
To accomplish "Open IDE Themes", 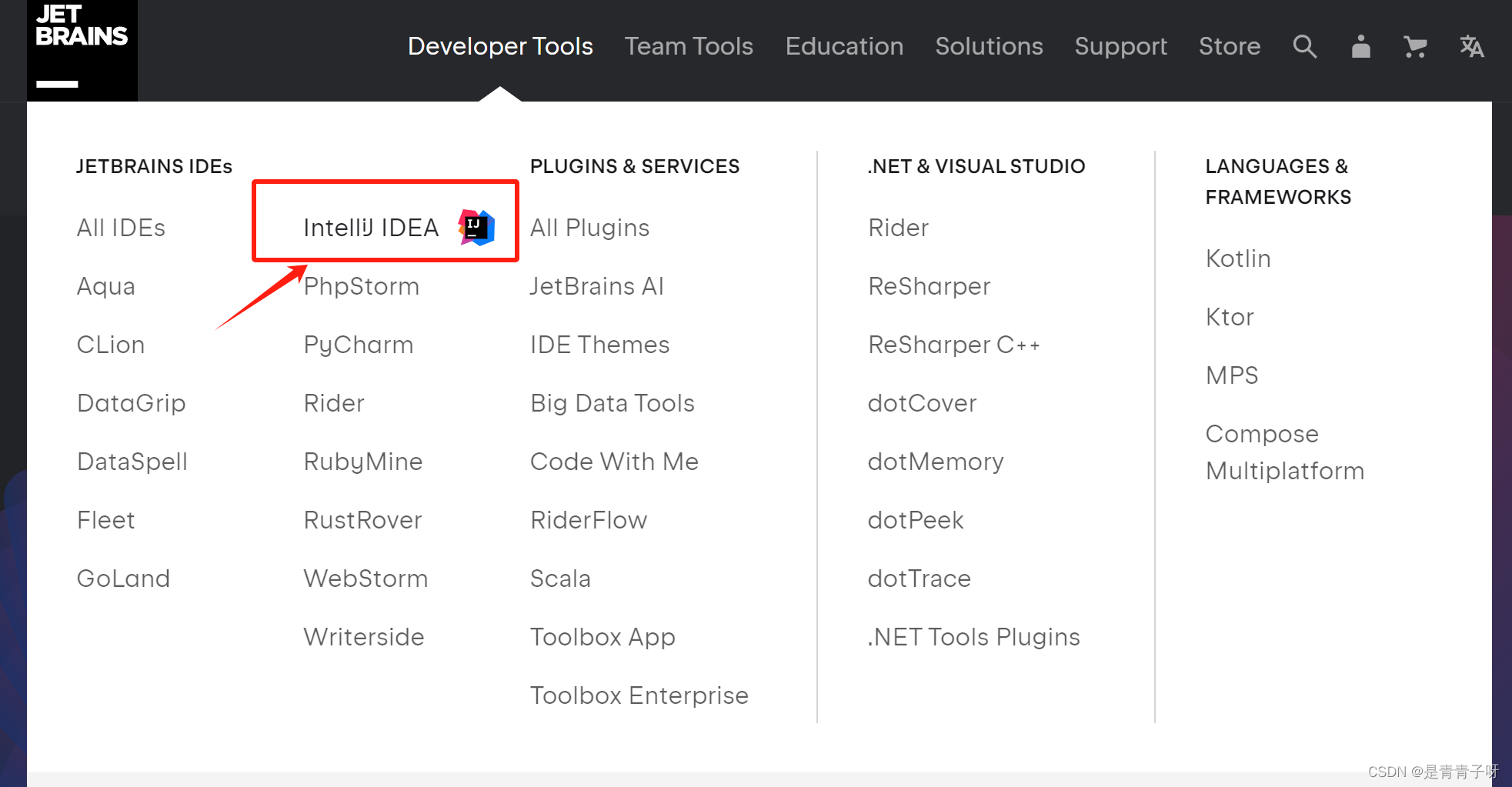I will click(x=599, y=345).
